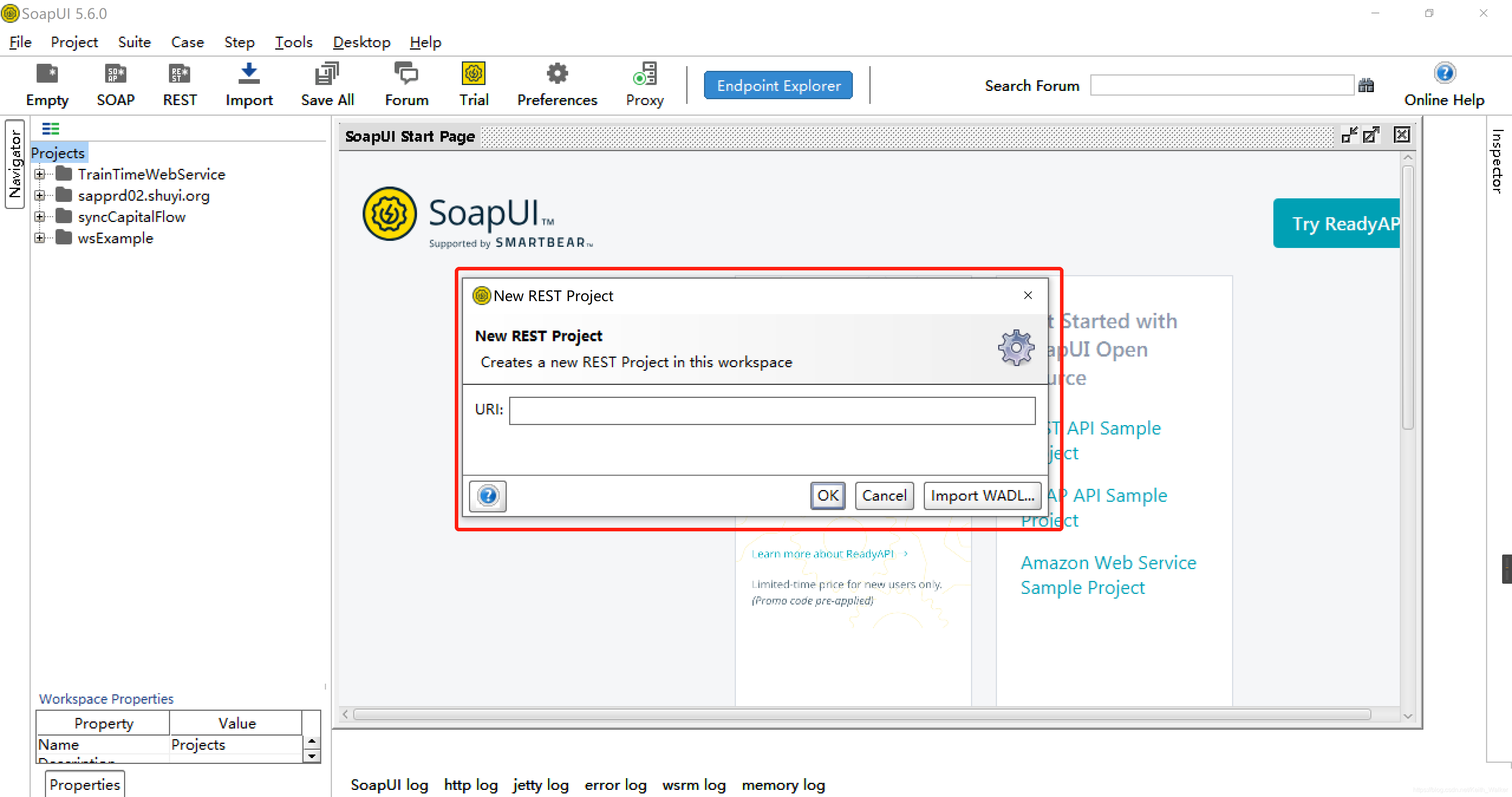Screen dimensions: 1512x797
Task: Click the Search Forum binoculars icon
Action: click(x=1366, y=86)
